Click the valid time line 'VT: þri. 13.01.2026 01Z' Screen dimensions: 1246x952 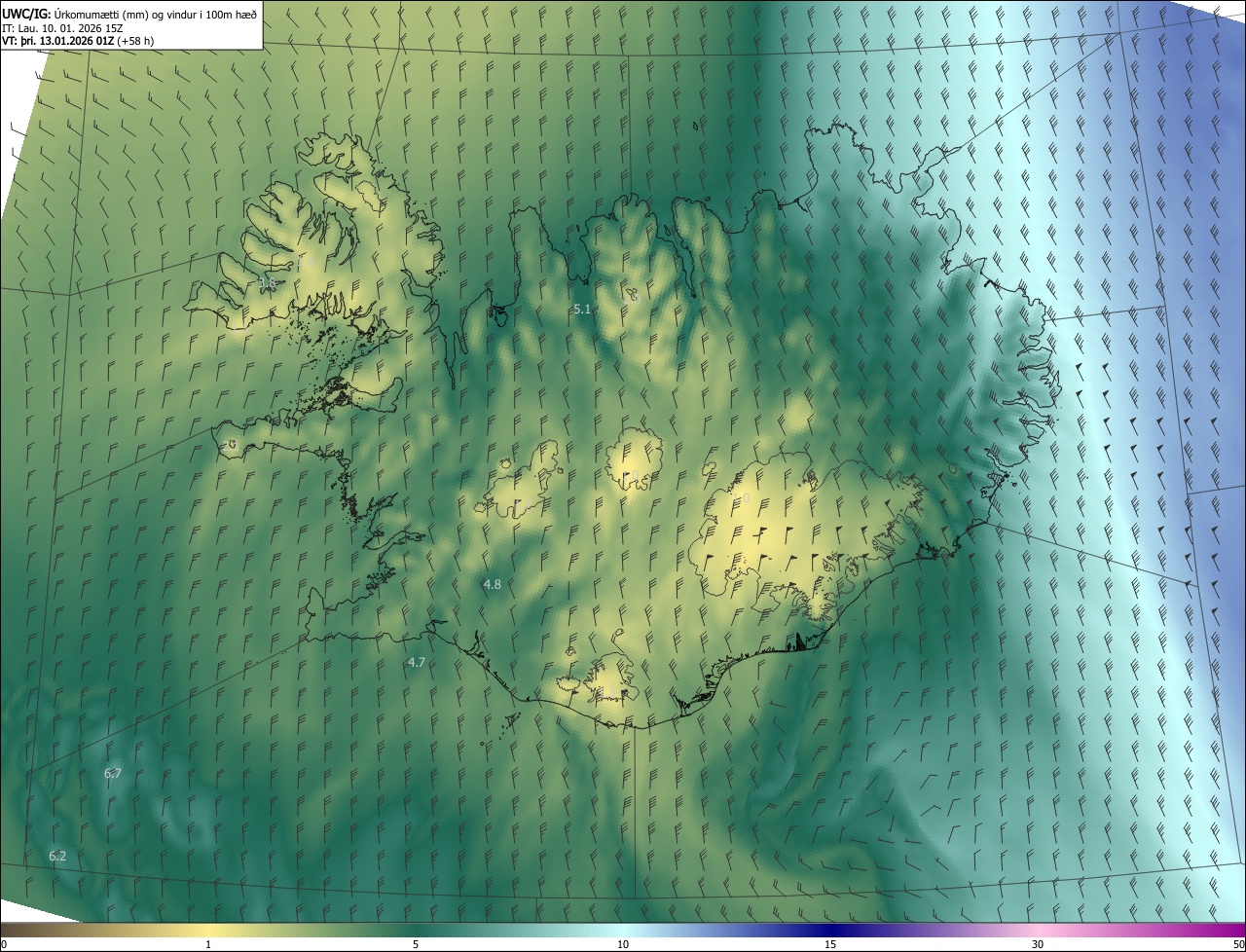coord(58,41)
